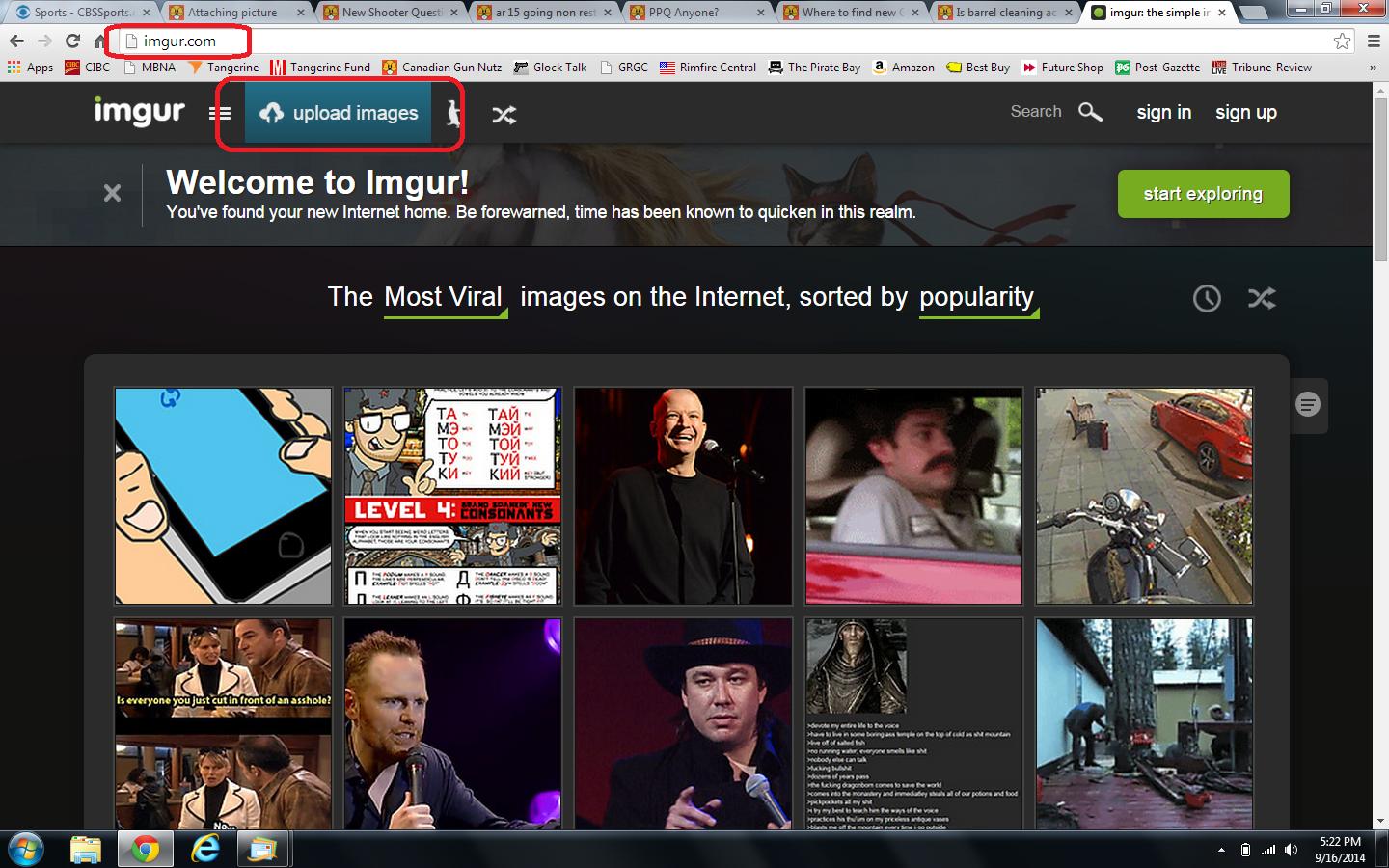Click the random shuffle icon in header
The width and height of the screenshot is (1389, 868).
(x=504, y=115)
